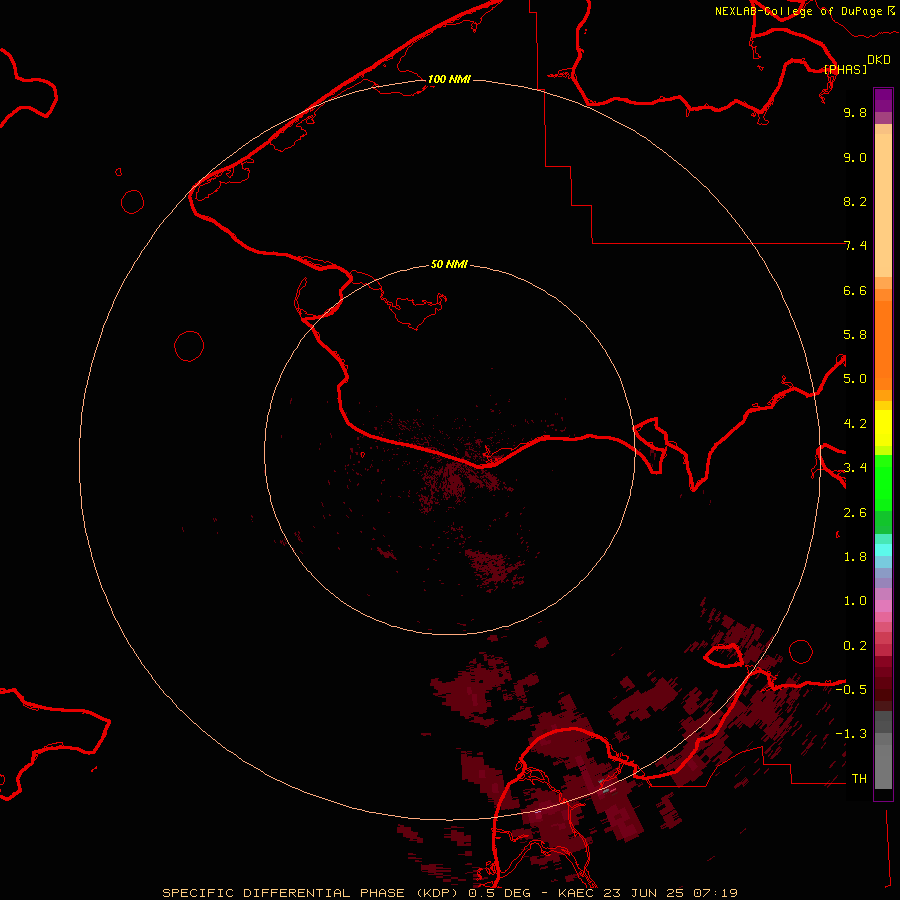Click the 6.6 value on the scale
The height and width of the screenshot is (900, 900).
(x=855, y=290)
